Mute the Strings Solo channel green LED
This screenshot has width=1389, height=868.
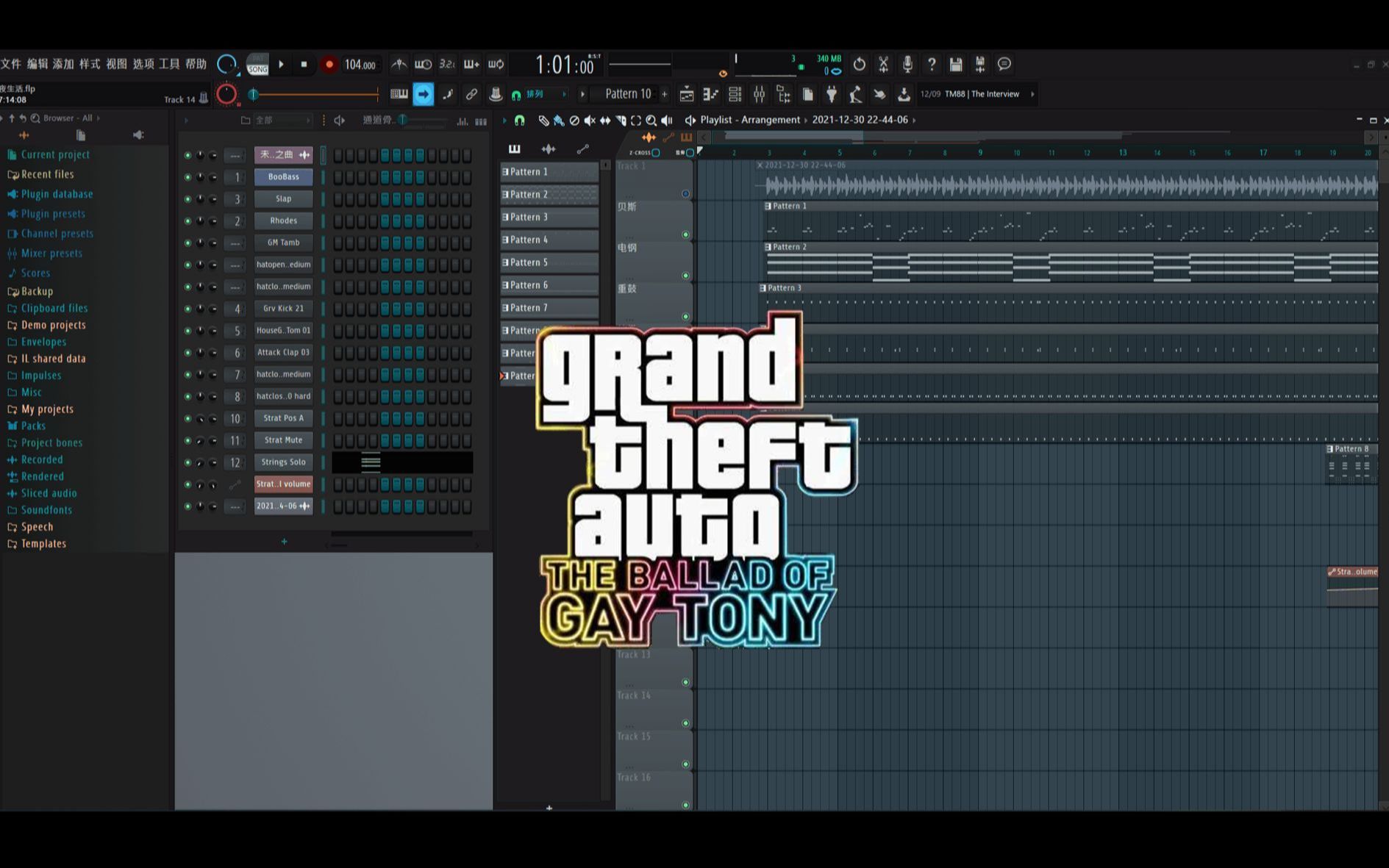pyautogui.click(x=188, y=463)
